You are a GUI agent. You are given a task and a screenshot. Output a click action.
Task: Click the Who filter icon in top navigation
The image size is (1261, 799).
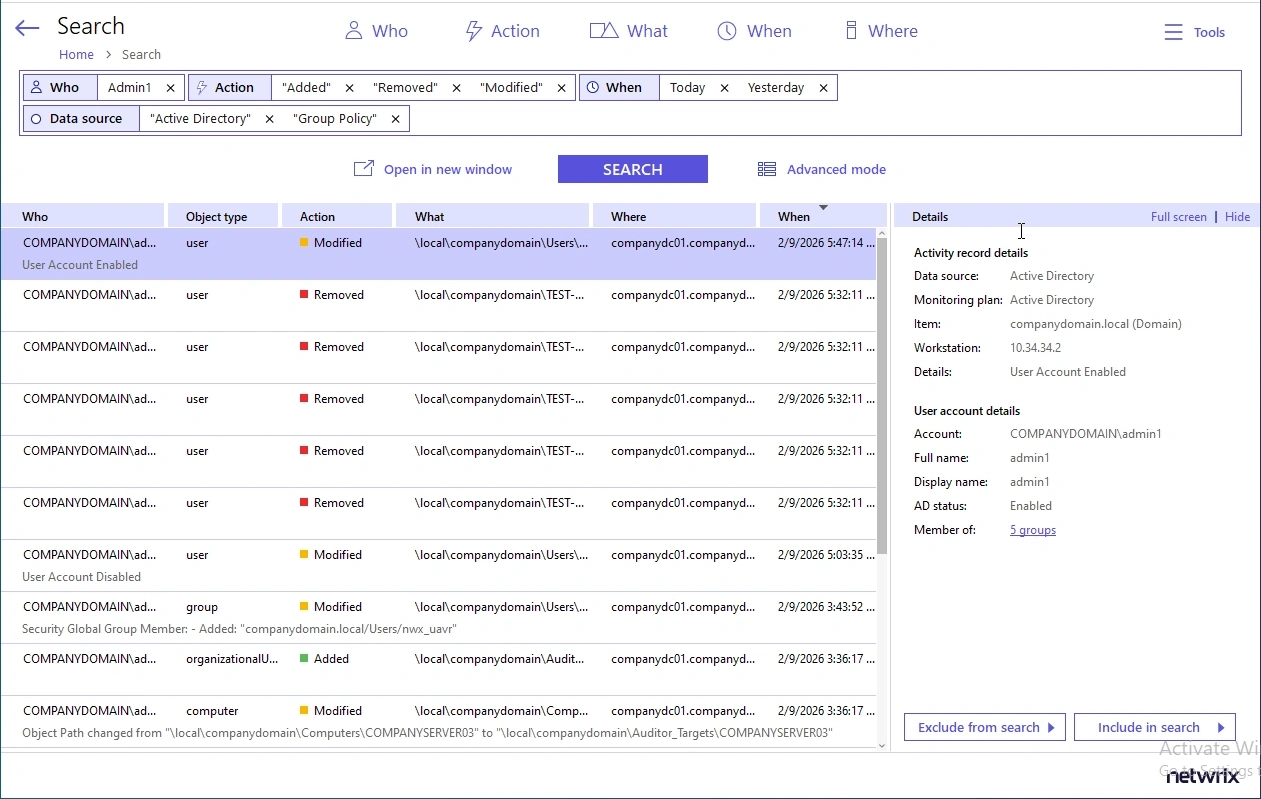click(355, 30)
